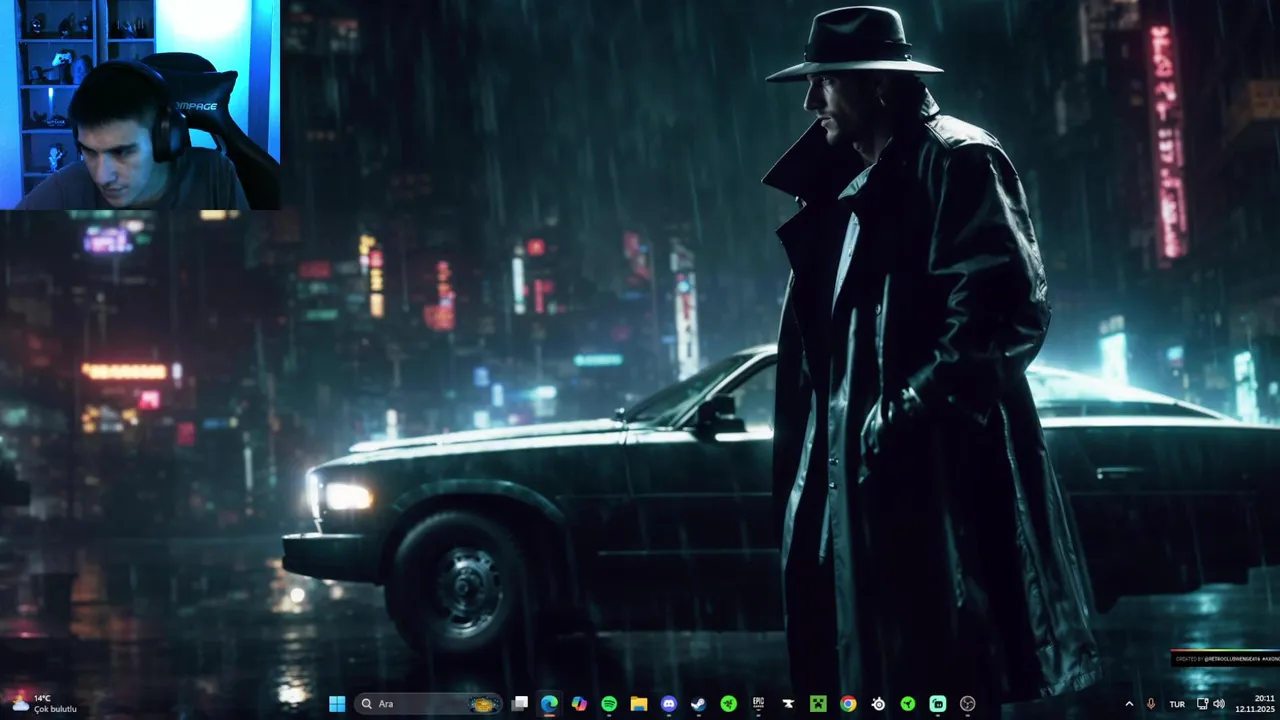Open Razer green icon on taskbar

pyautogui.click(x=729, y=704)
